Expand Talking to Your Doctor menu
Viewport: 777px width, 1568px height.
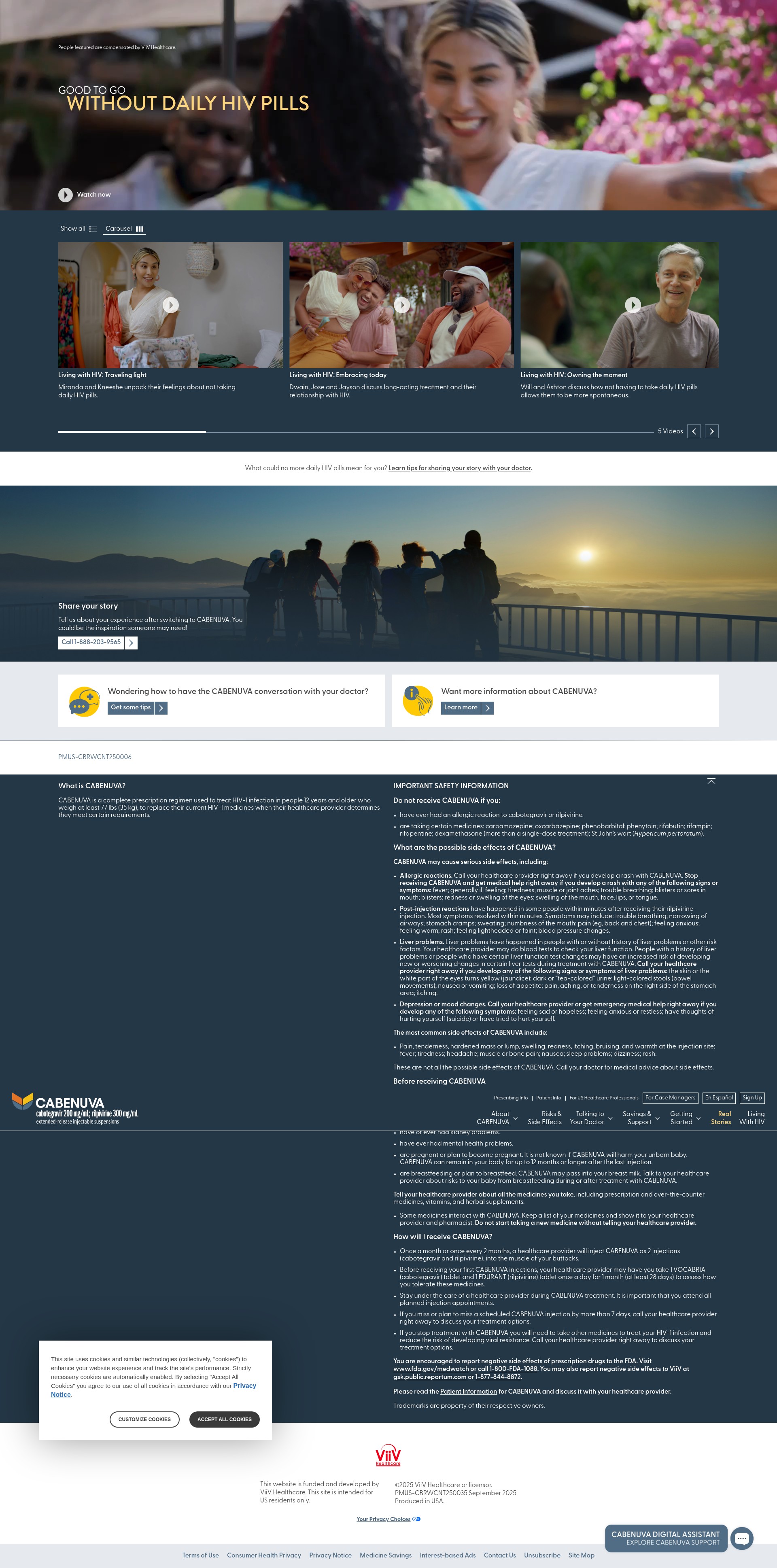point(591,1118)
